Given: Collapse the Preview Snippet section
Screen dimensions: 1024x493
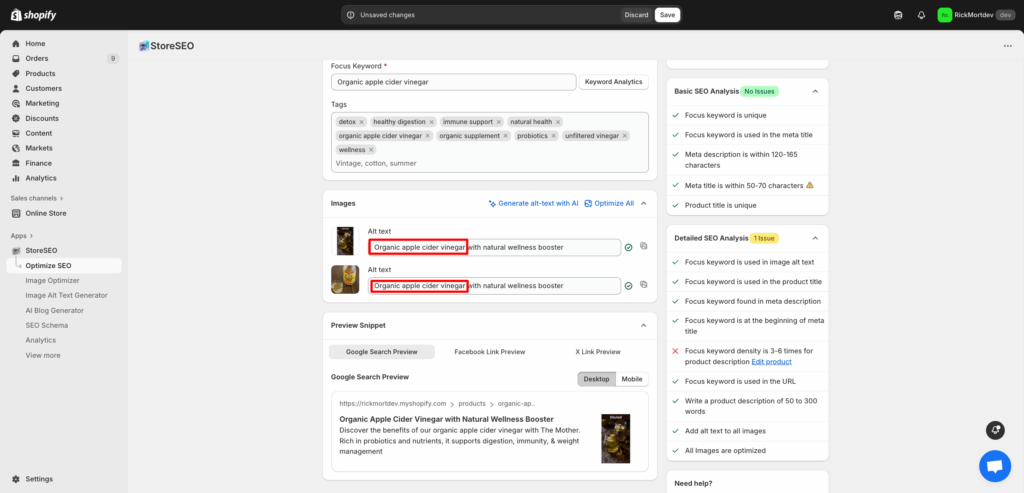Looking at the screenshot, I should (x=643, y=325).
